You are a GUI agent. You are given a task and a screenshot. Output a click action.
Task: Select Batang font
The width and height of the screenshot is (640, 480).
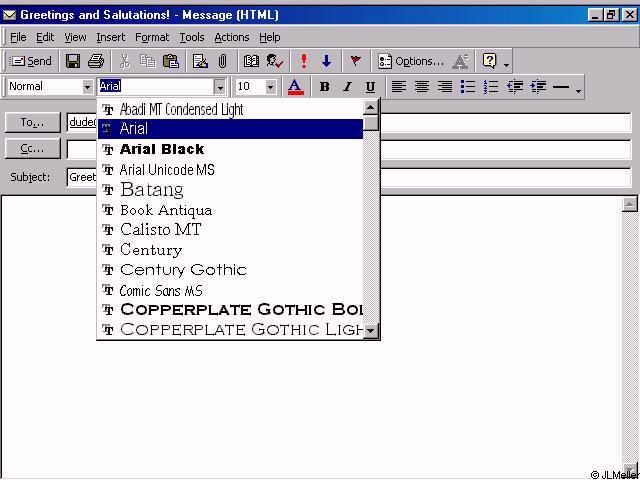230,189
